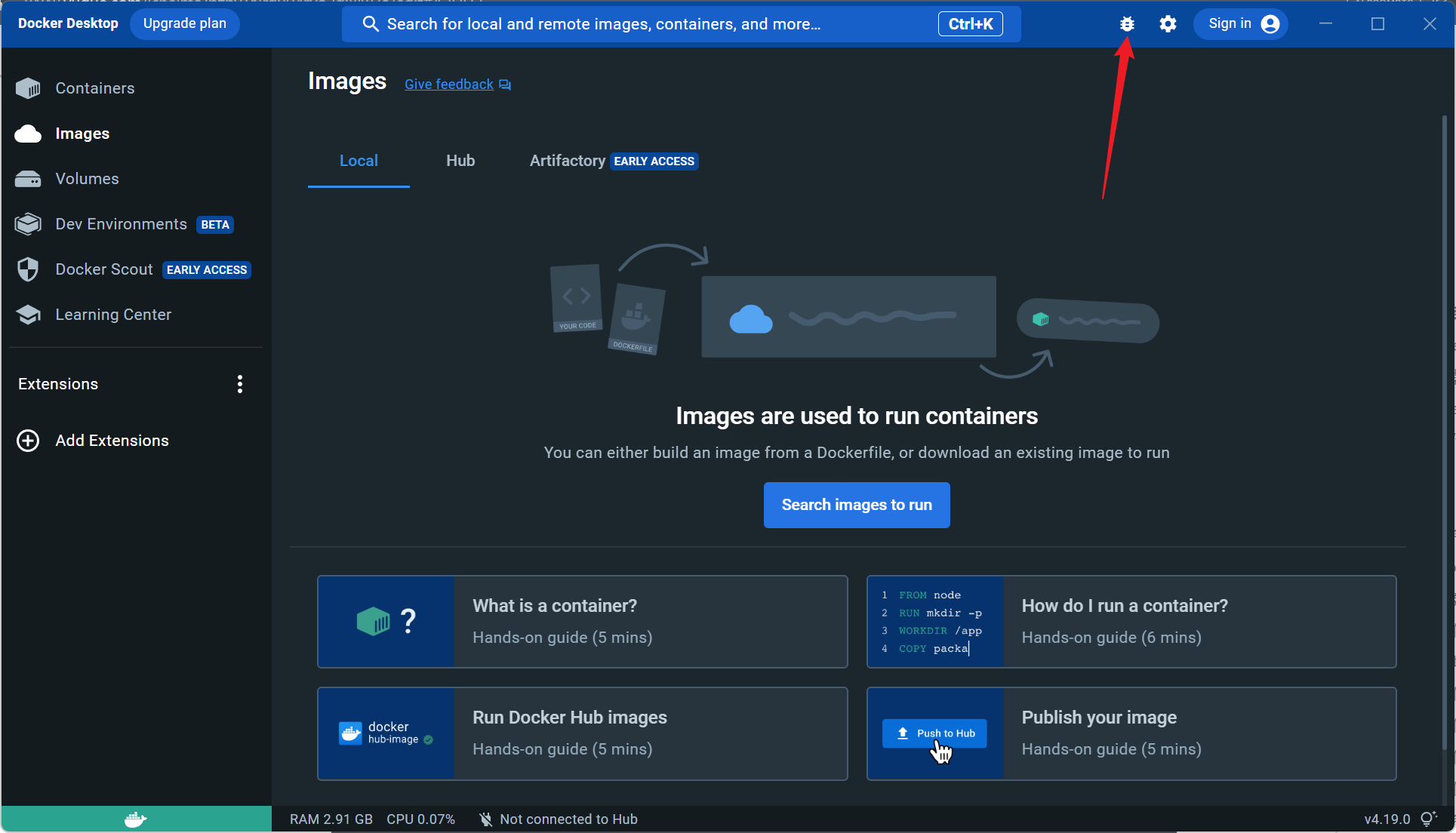Click the search magnifier icon
Screen dimensions: 1456x833
[370, 24]
